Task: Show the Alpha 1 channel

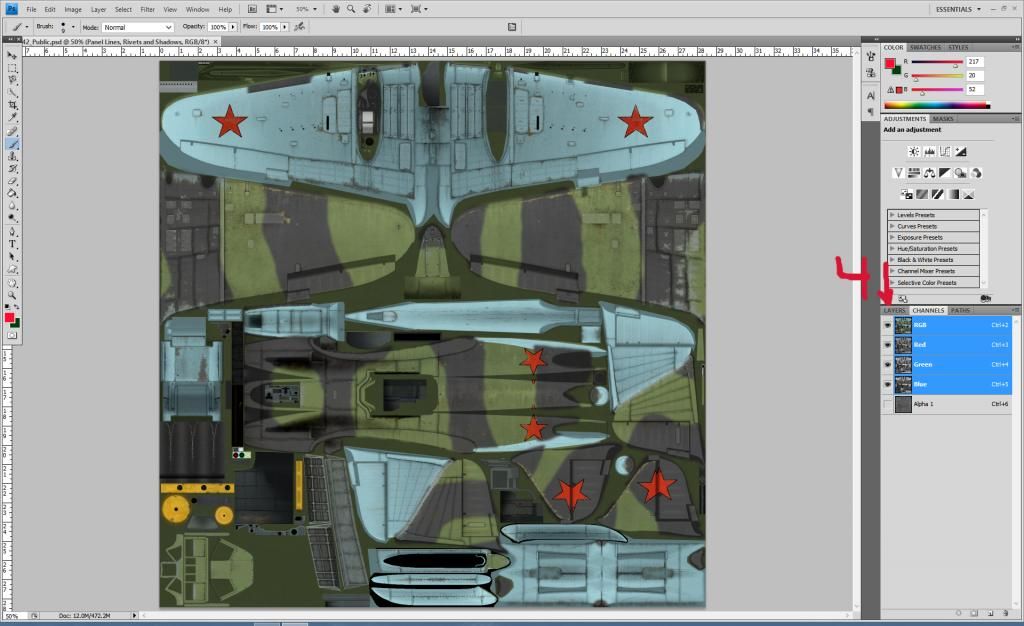Action: tap(888, 404)
